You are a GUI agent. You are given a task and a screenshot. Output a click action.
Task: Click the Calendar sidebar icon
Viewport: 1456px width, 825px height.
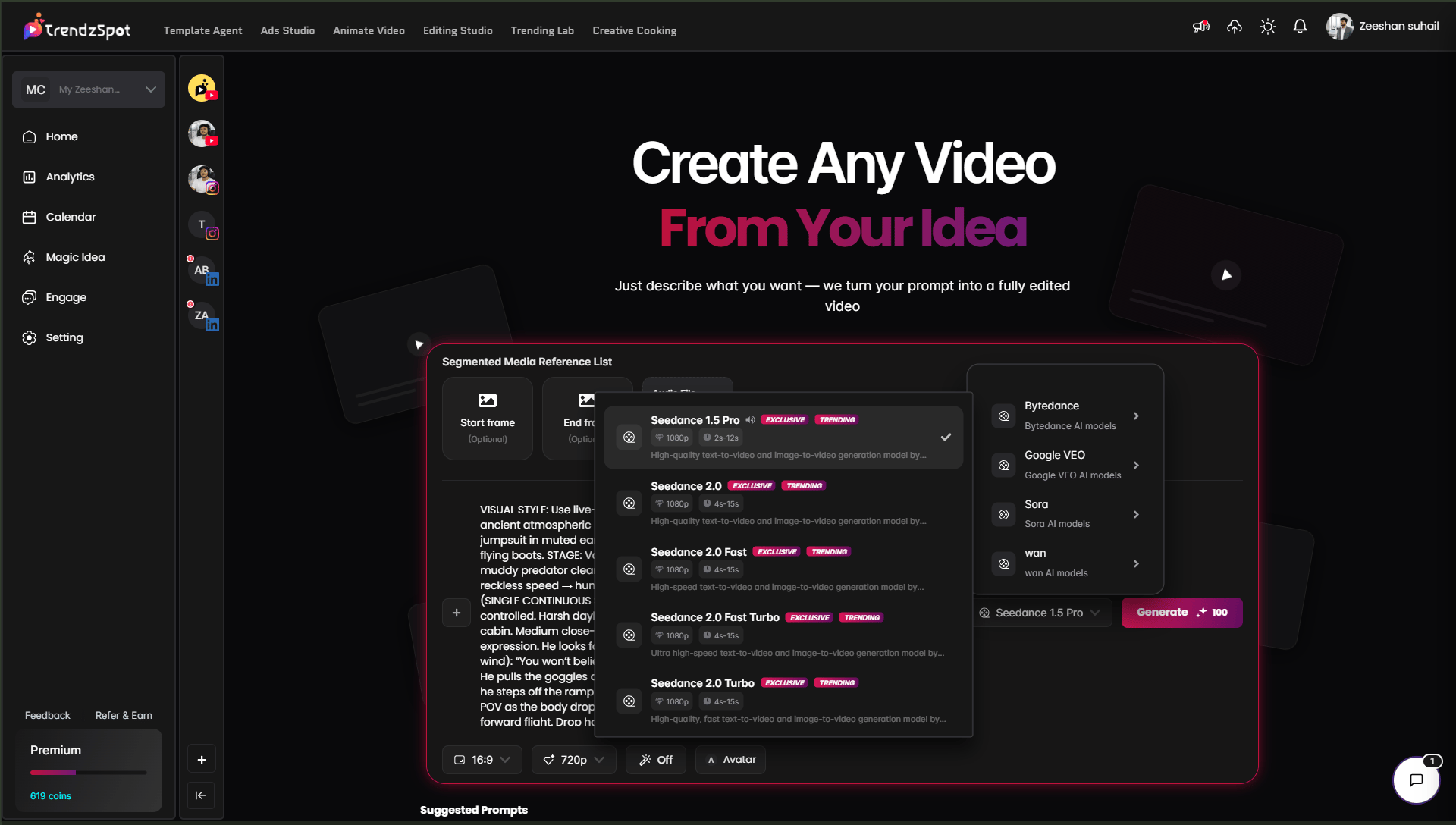(30, 218)
